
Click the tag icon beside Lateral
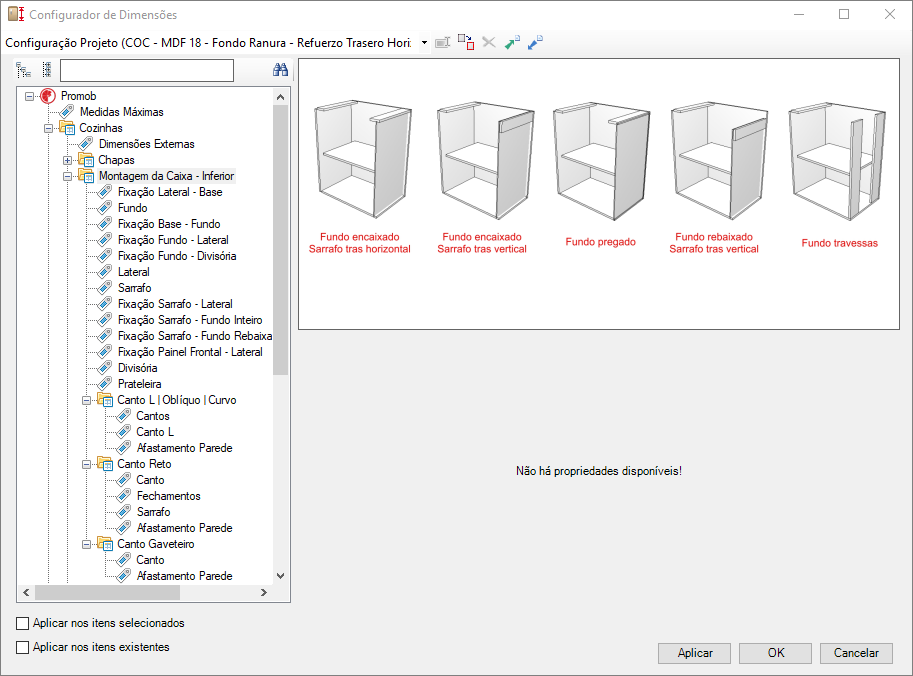pos(105,272)
